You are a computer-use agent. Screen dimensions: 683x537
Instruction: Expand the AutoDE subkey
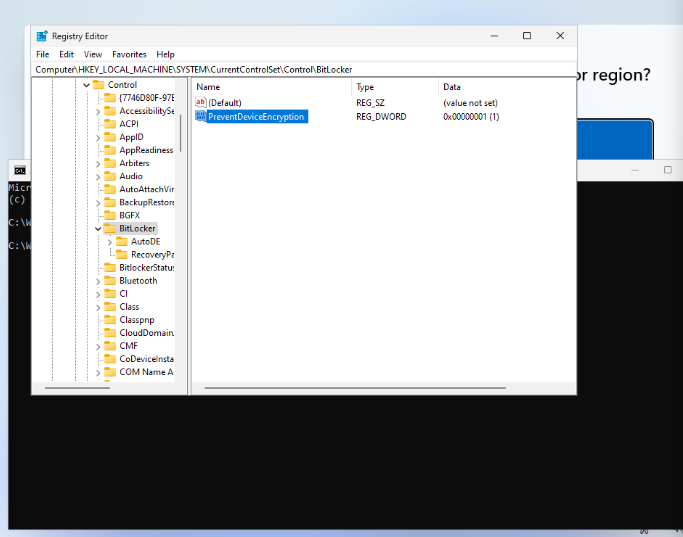pos(110,242)
